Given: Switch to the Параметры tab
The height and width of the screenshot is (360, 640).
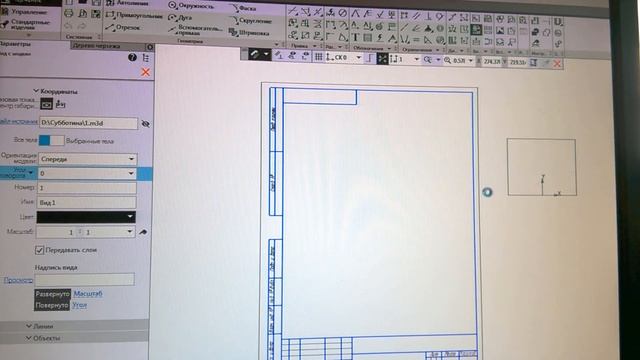Looking at the screenshot, I should pyautogui.click(x=16, y=43).
